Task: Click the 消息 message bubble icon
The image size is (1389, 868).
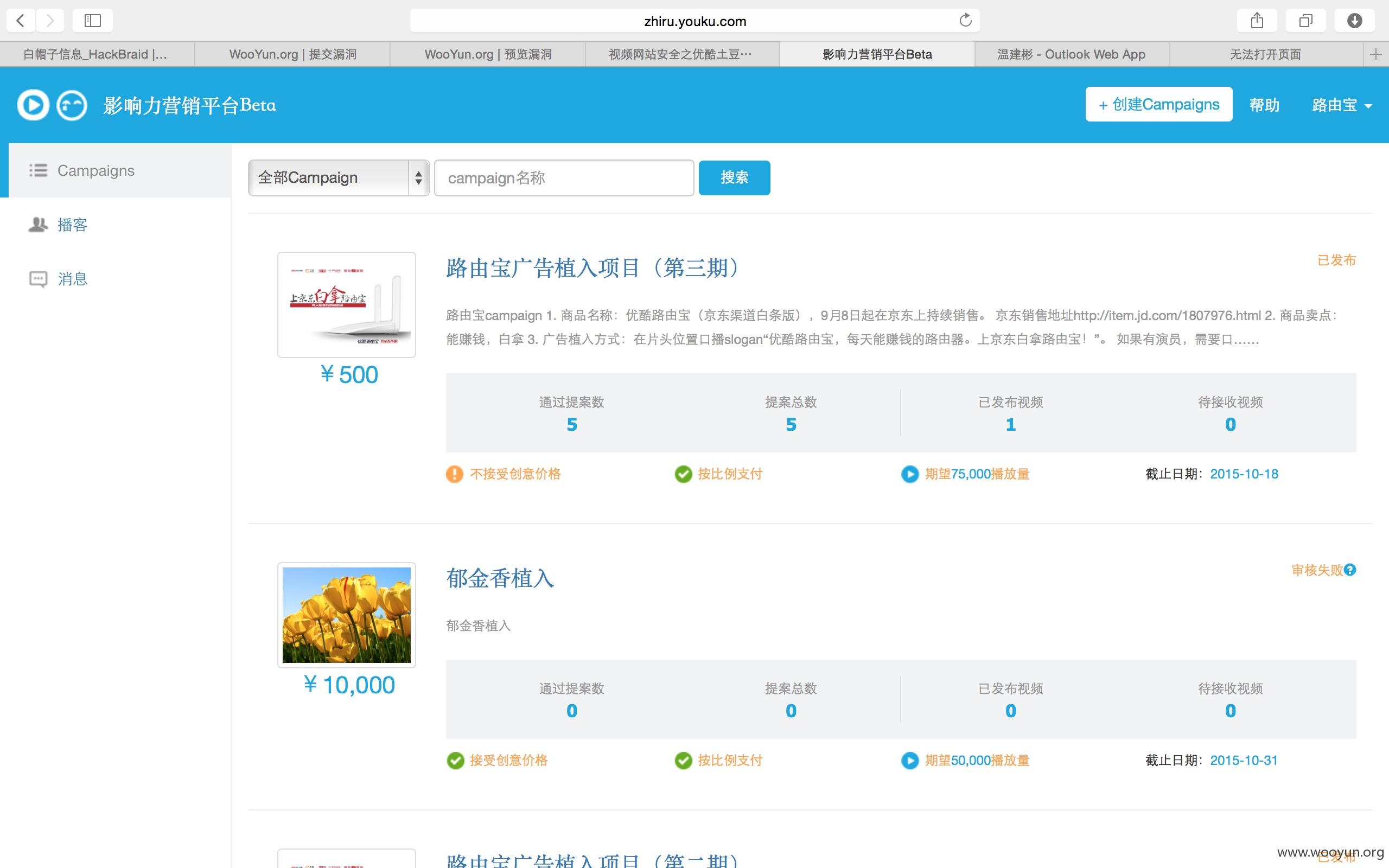Action: [39, 279]
